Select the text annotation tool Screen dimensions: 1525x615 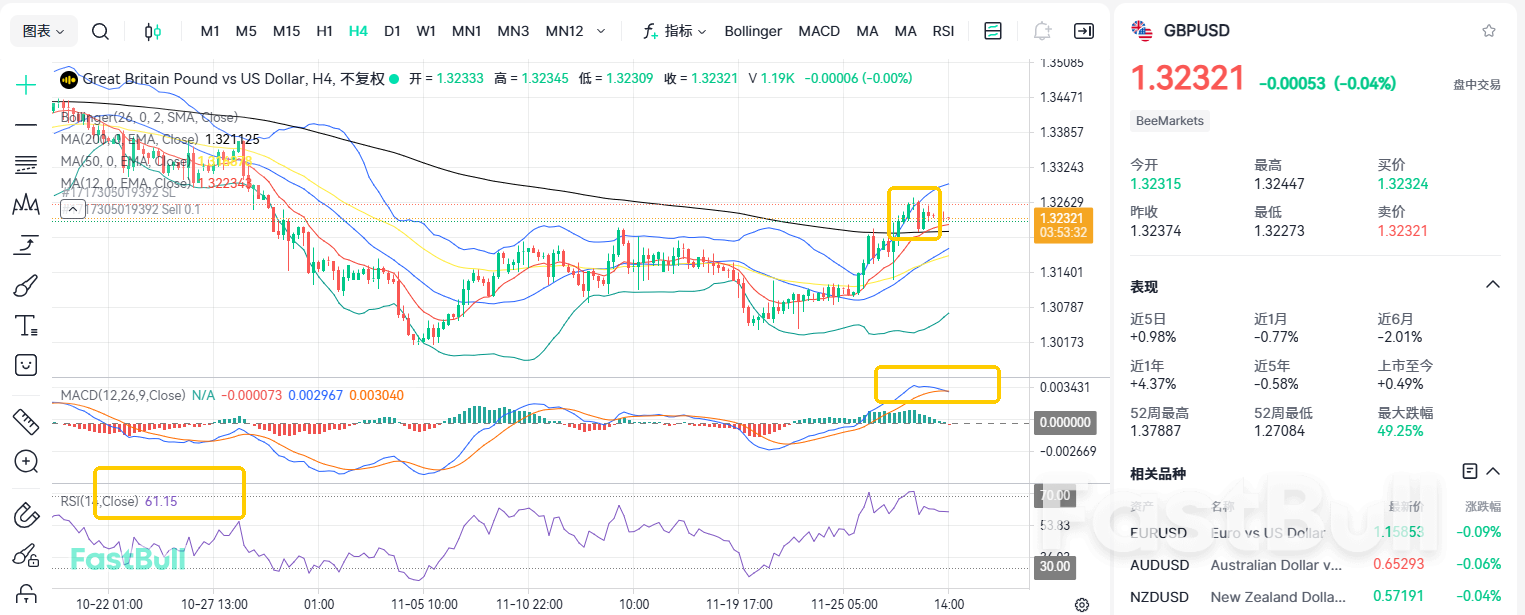(25, 324)
